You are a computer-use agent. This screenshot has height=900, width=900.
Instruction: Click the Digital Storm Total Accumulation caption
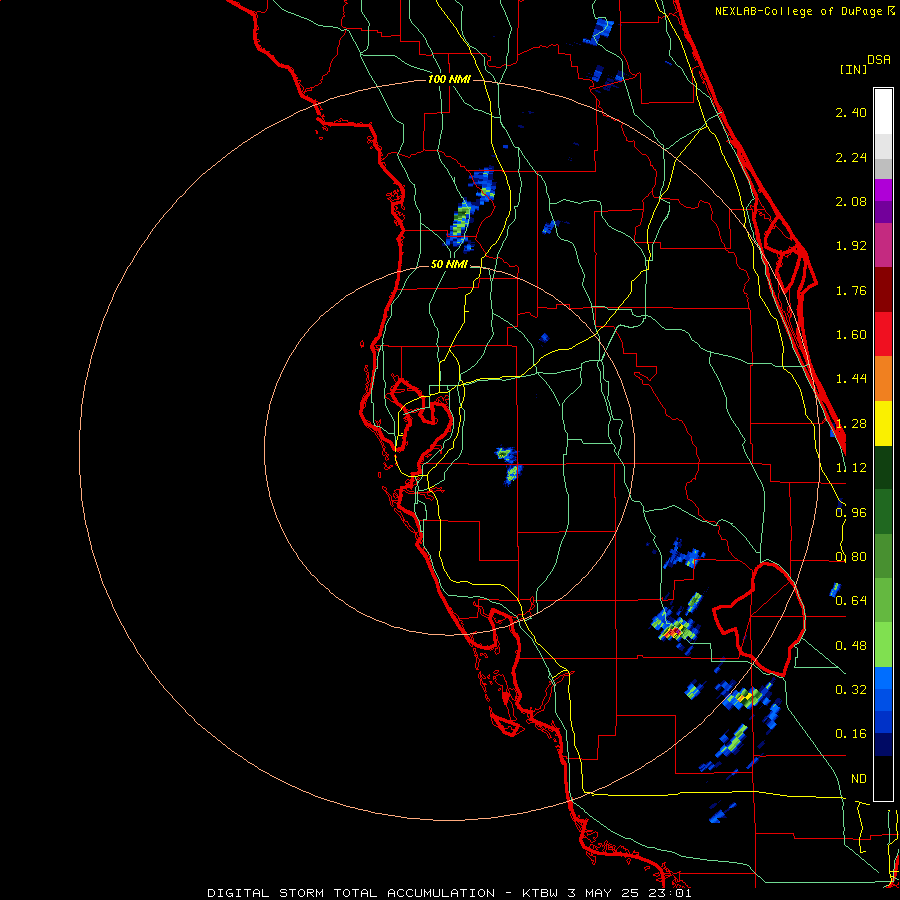click(449, 893)
